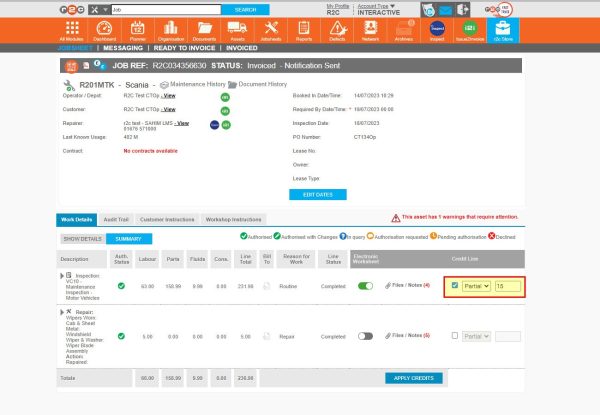The image size is (600, 415).
Task: Click the SUMMARY button
Action: pos(129,239)
